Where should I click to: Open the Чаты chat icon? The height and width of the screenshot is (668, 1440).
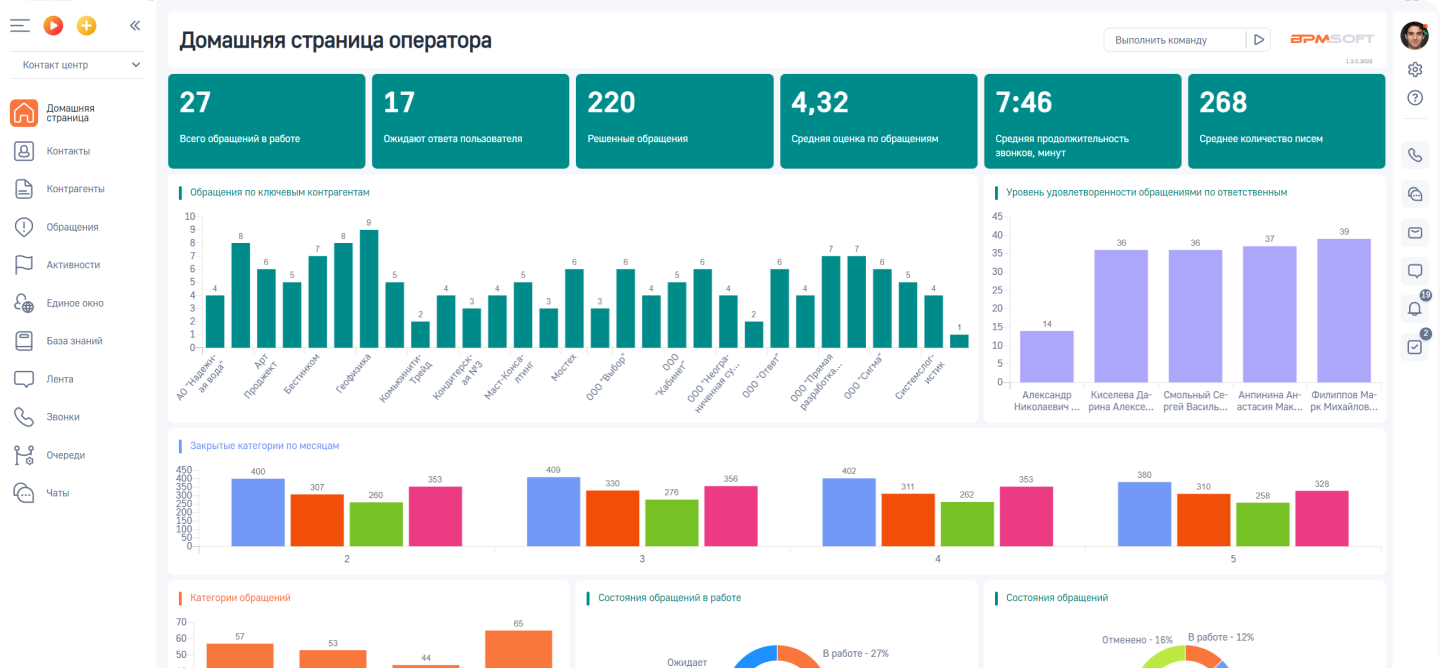pos(24,493)
